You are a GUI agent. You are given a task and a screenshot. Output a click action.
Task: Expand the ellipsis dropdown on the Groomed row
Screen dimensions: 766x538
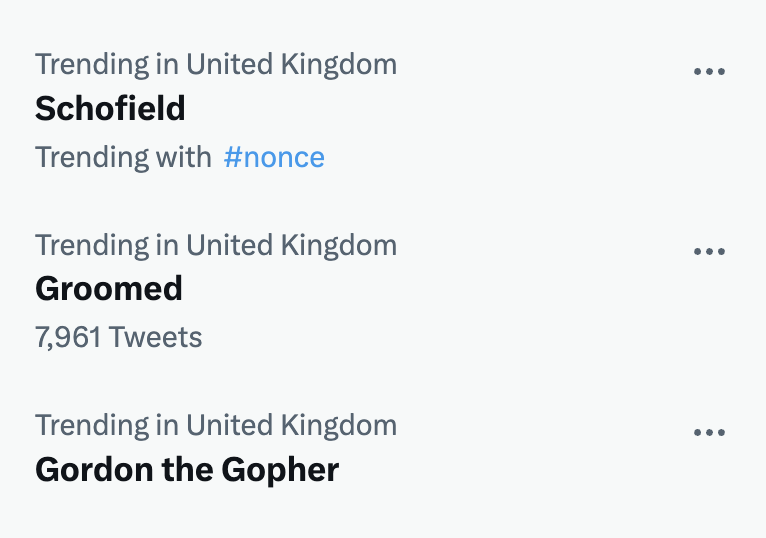click(x=709, y=251)
